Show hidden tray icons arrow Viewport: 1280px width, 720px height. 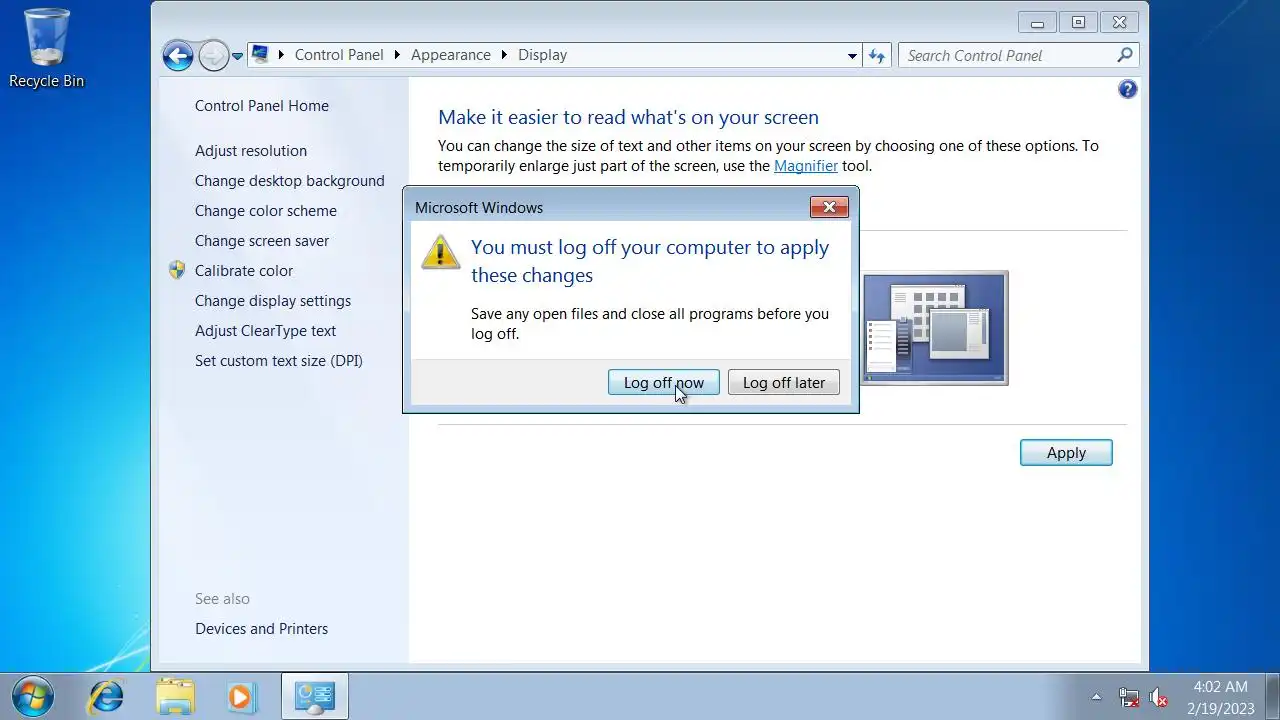(1097, 697)
